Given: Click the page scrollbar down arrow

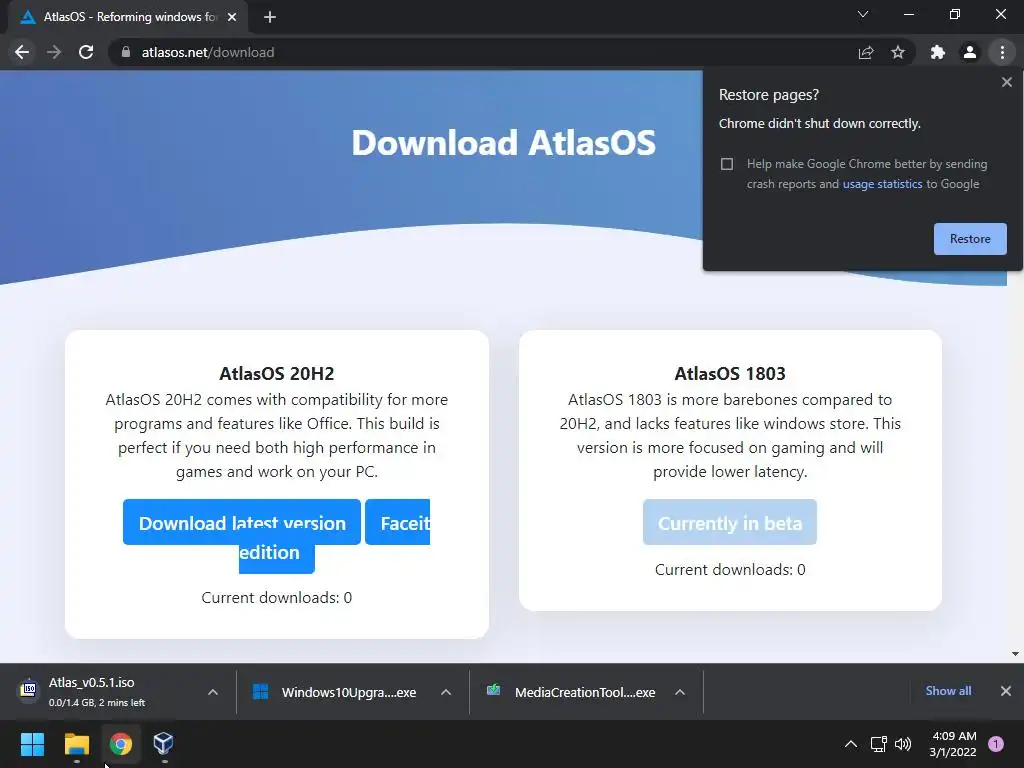Looking at the screenshot, I should 1015,654.
